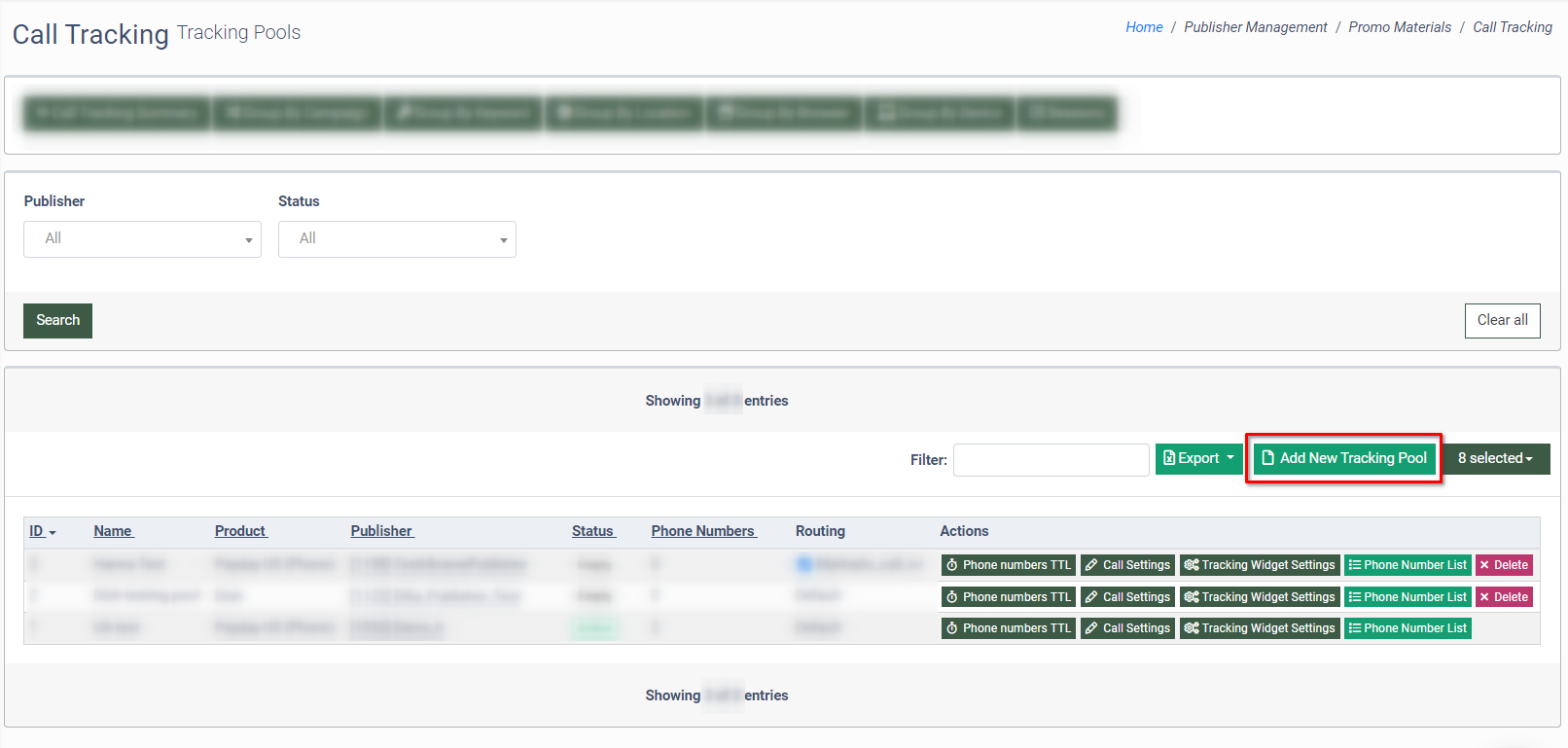The image size is (1568, 748).
Task: Open Publisher Management breadcrumb link
Action: pos(1255,27)
